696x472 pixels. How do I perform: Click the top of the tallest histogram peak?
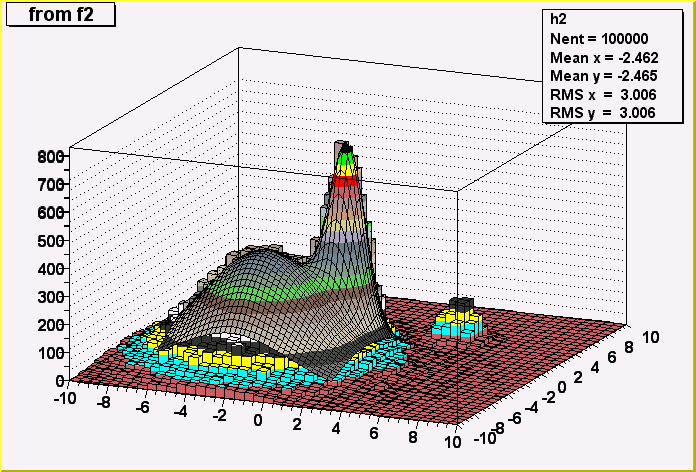[x=343, y=145]
